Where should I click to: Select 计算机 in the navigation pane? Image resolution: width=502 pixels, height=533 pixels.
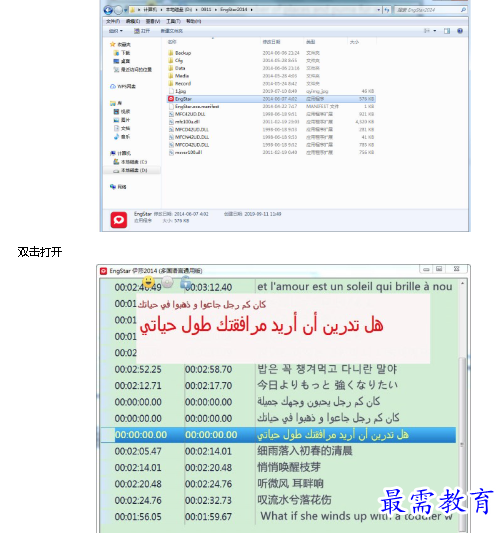tap(121, 153)
